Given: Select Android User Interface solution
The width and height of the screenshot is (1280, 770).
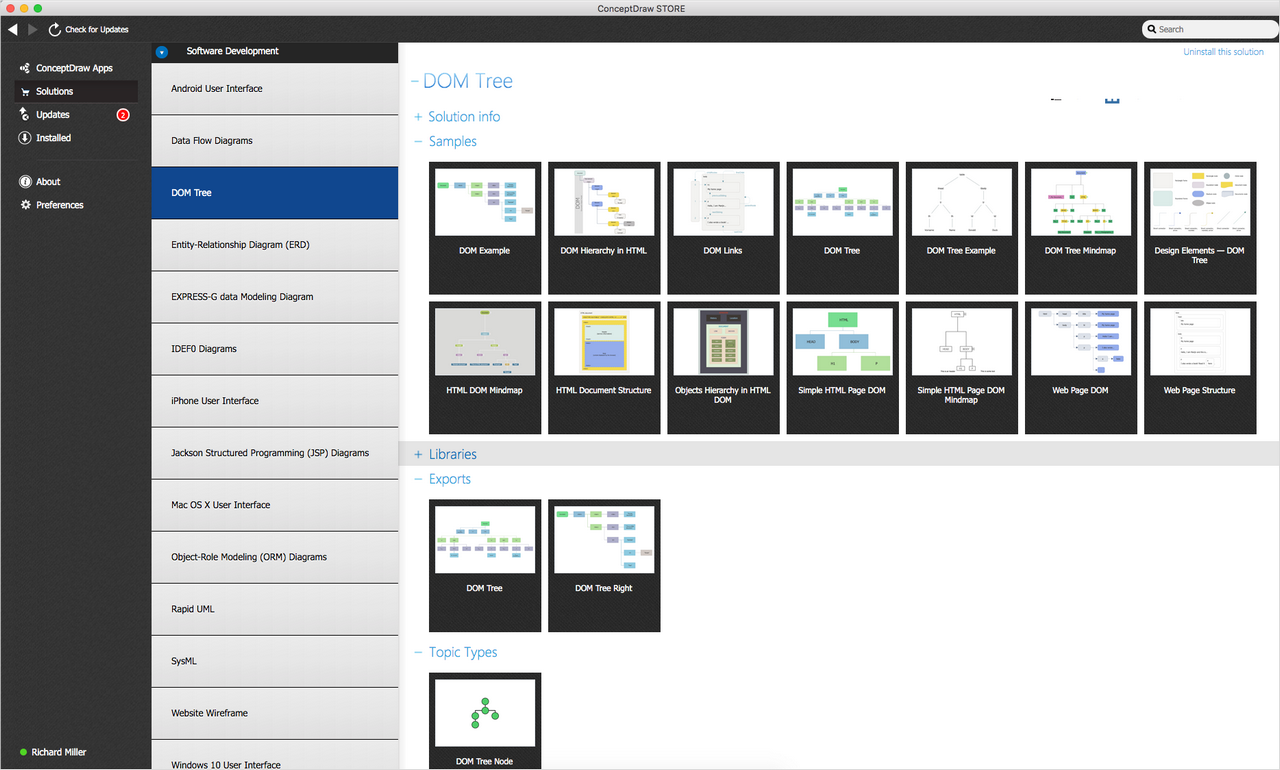Looking at the screenshot, I should point(275,89).
